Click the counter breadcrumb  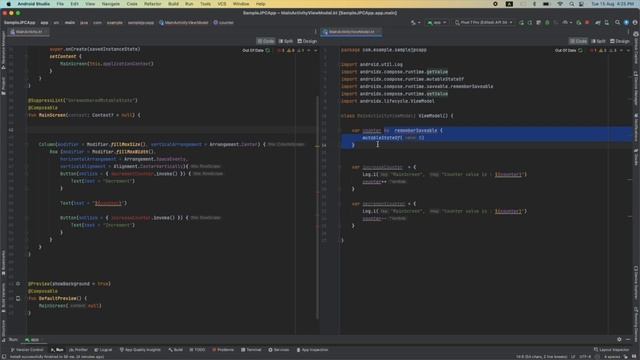224,22
